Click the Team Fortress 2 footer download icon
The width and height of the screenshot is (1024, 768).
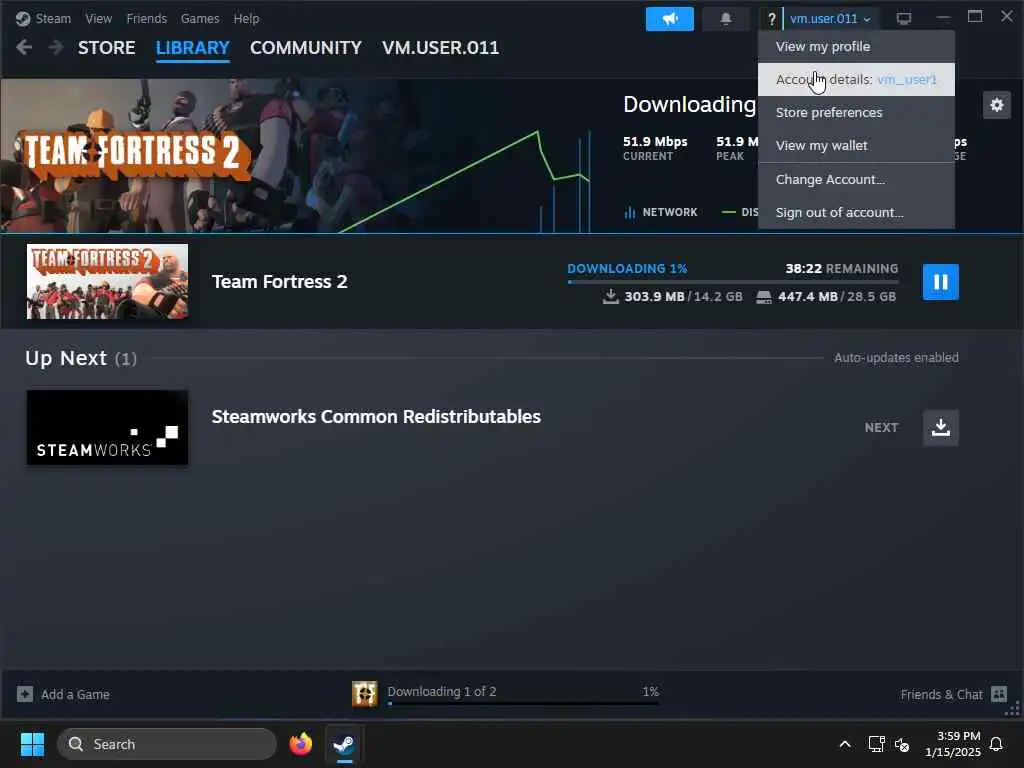pyautogui.click(x=364, y=694)
